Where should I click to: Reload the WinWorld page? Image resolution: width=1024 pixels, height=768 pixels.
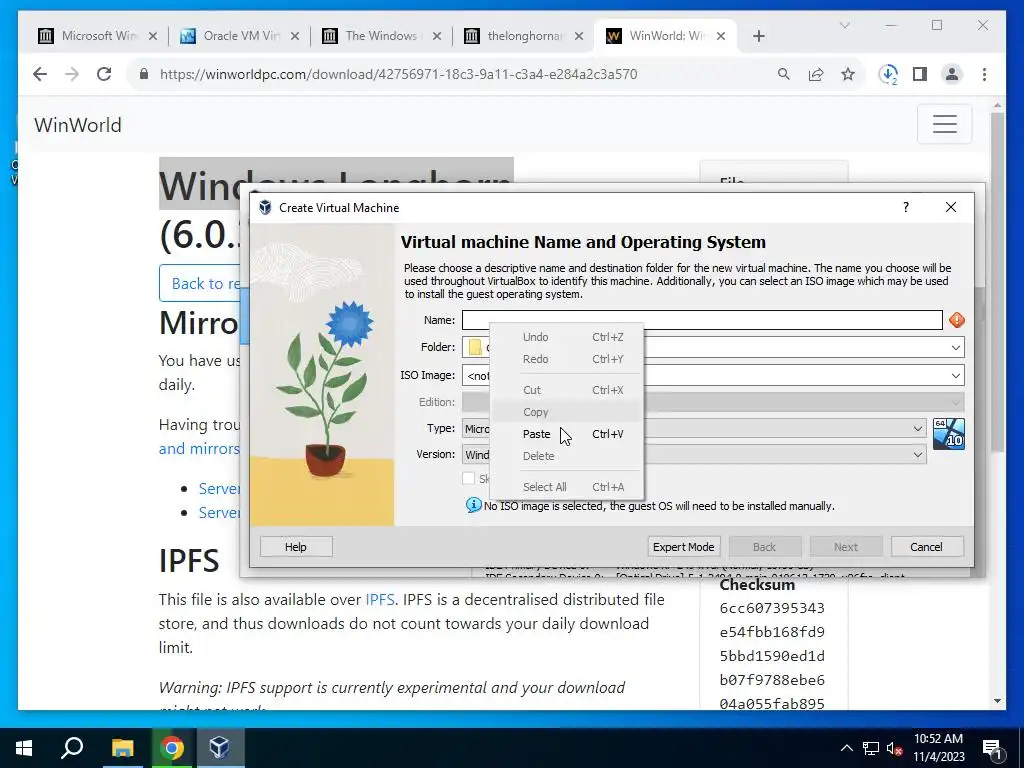coord(104,74)
